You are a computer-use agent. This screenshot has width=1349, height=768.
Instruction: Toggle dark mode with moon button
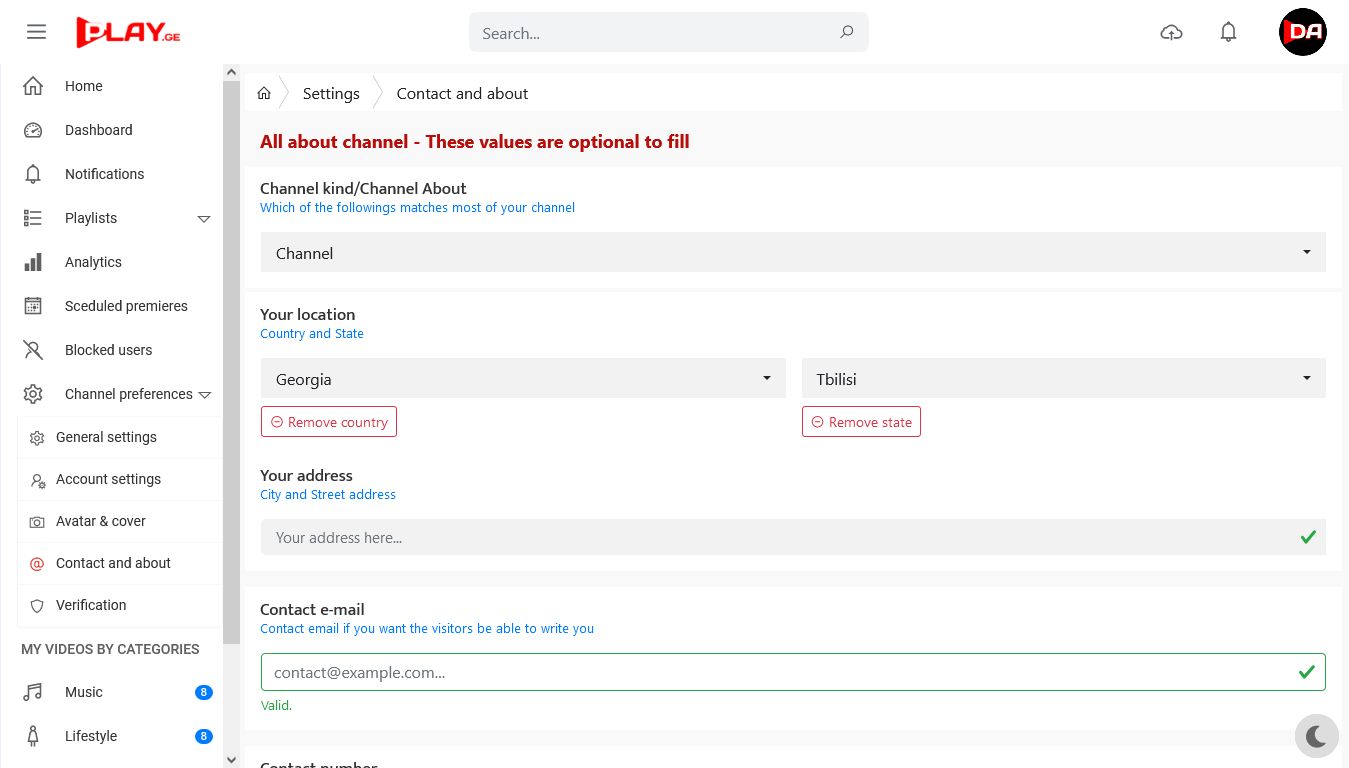coord(1316,737)
